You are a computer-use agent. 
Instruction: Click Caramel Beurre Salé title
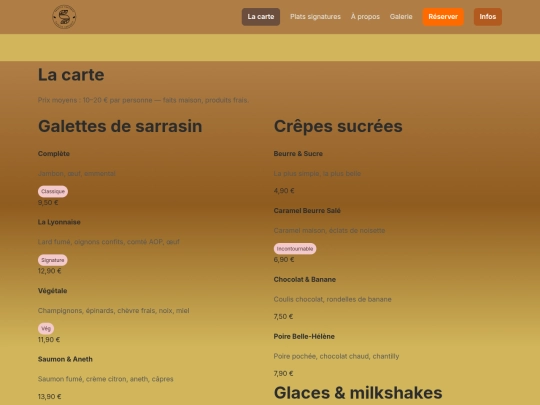pos(307,210)
